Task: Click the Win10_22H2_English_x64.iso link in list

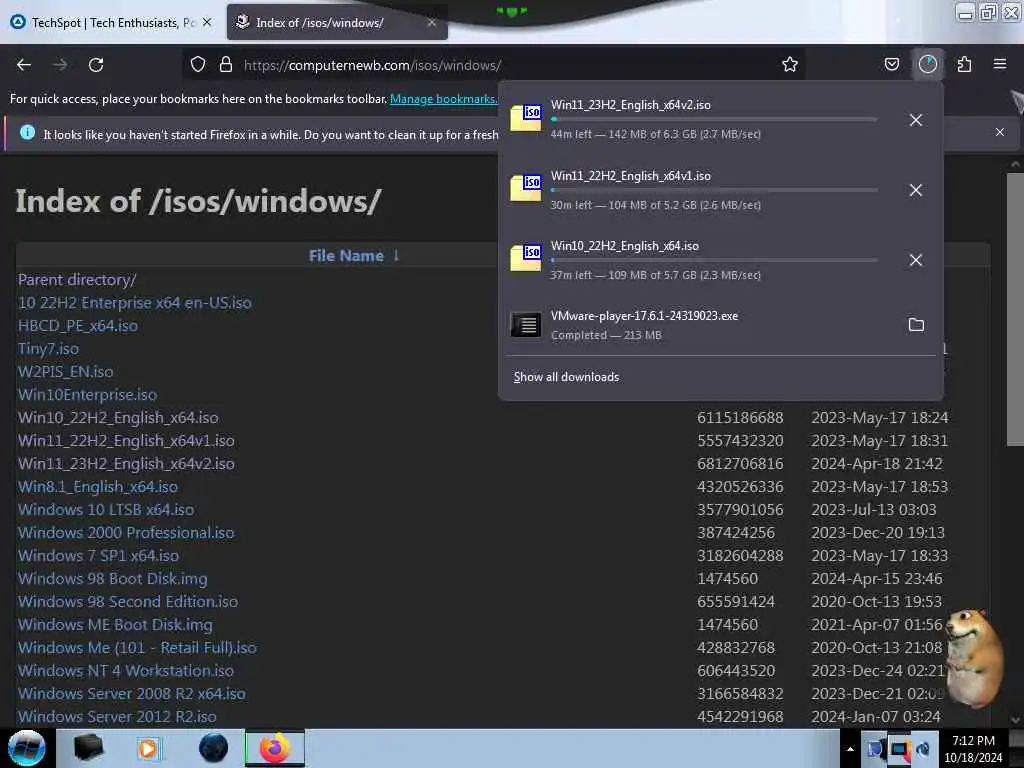Action: [118, 417]
